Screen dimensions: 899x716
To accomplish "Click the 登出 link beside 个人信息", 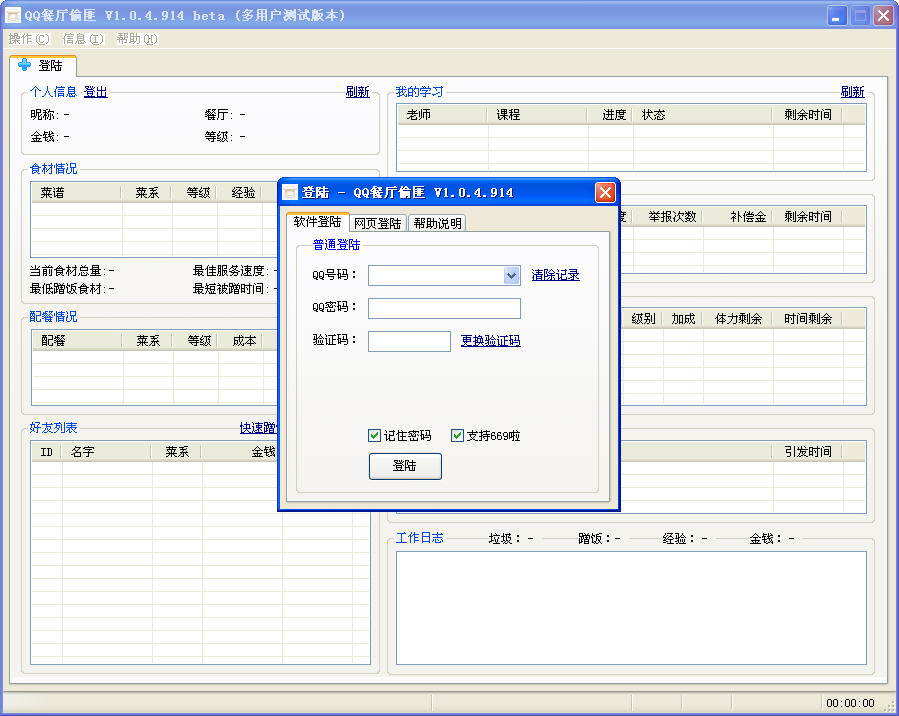I will click(95, 92).
